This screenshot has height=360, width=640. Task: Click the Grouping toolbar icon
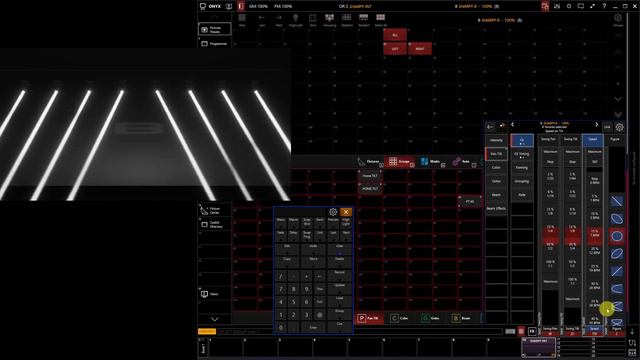tap(329, 19)
